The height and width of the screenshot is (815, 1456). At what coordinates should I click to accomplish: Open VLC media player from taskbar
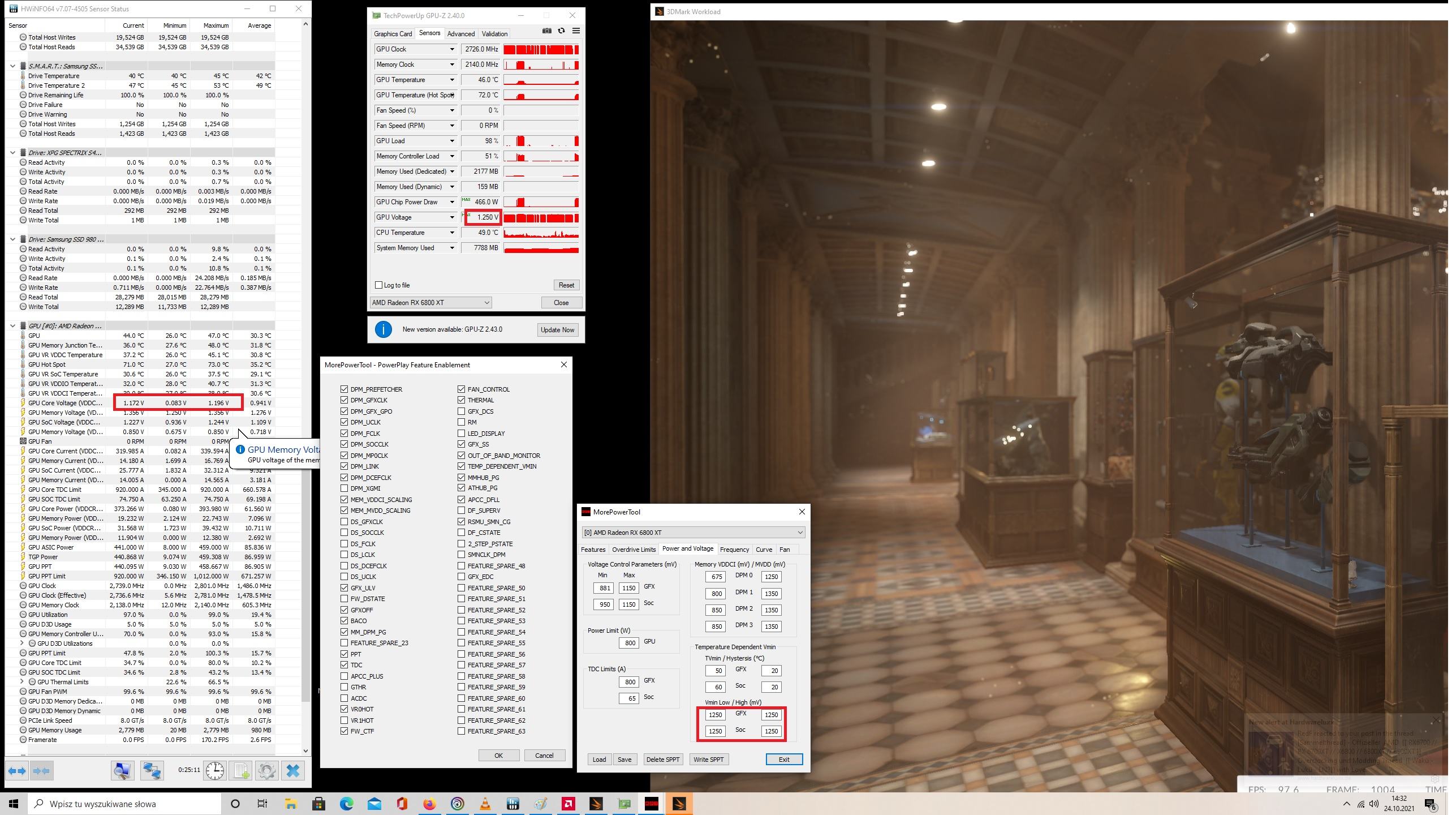[x=485, y=804]
